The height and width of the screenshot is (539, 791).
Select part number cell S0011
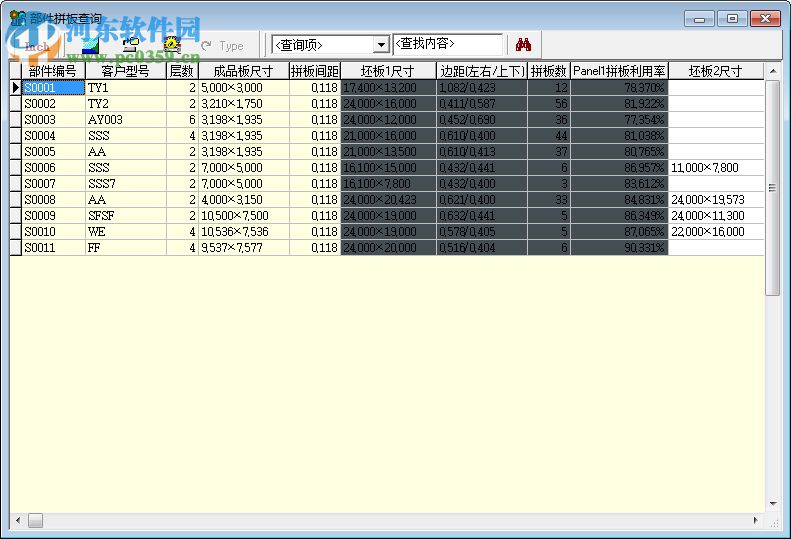(x=53, y=248)
